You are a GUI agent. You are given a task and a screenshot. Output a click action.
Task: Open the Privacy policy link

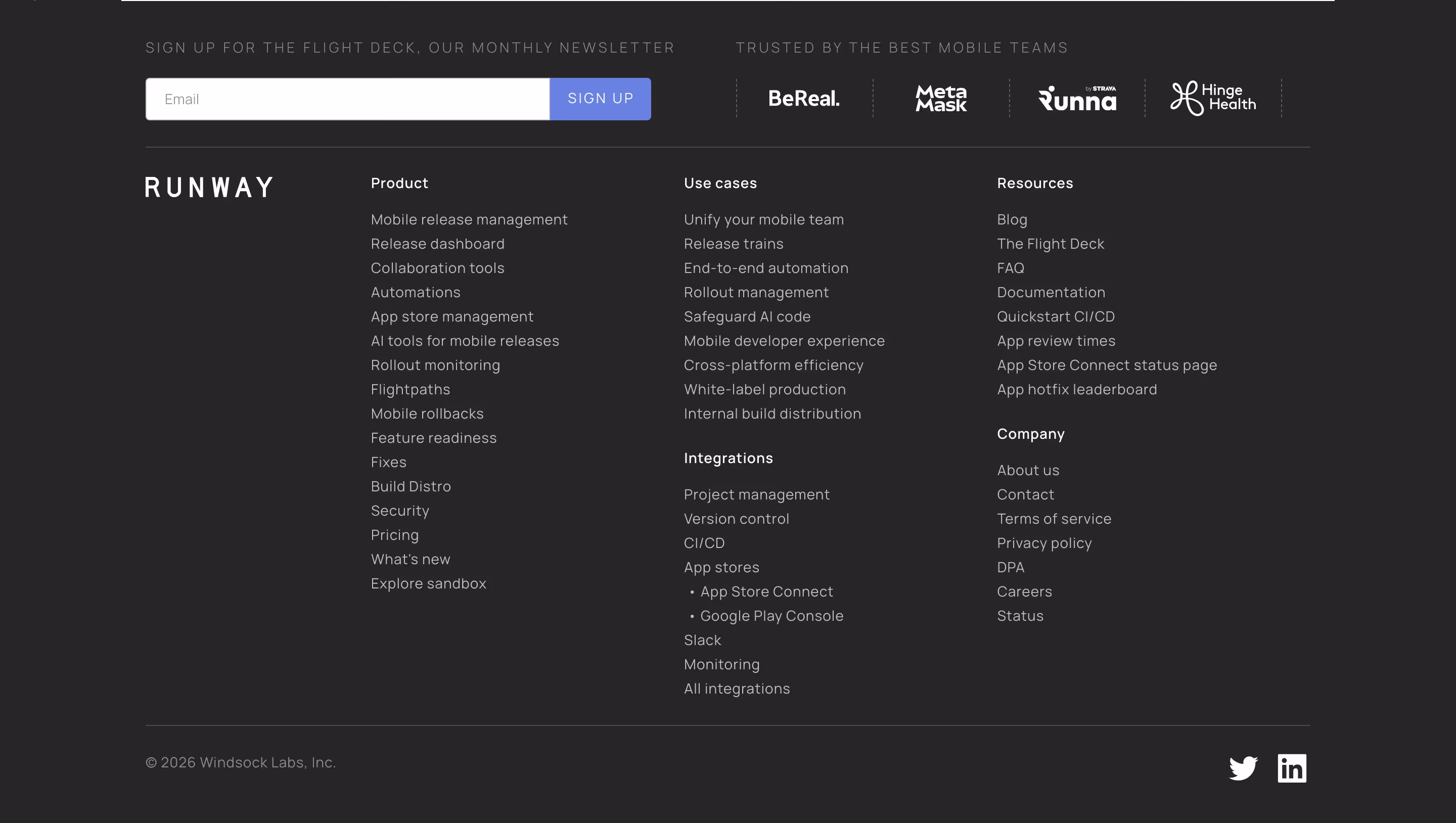pyautogui.click(x=1044, y=543)
